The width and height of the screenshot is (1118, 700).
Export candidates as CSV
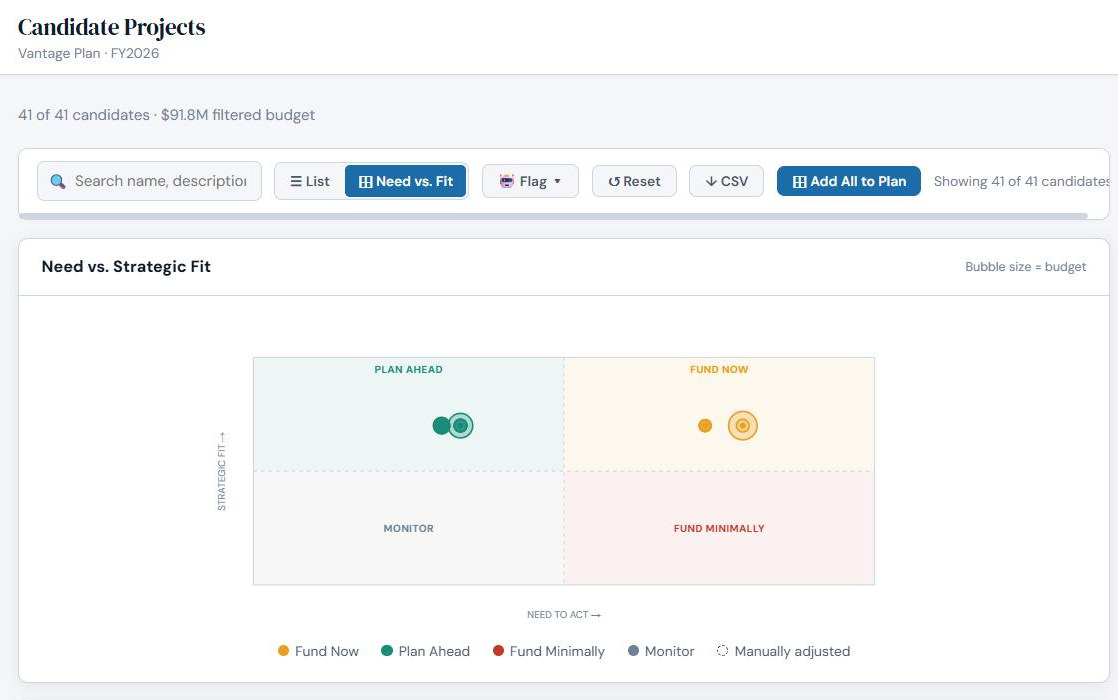point(727,181)
